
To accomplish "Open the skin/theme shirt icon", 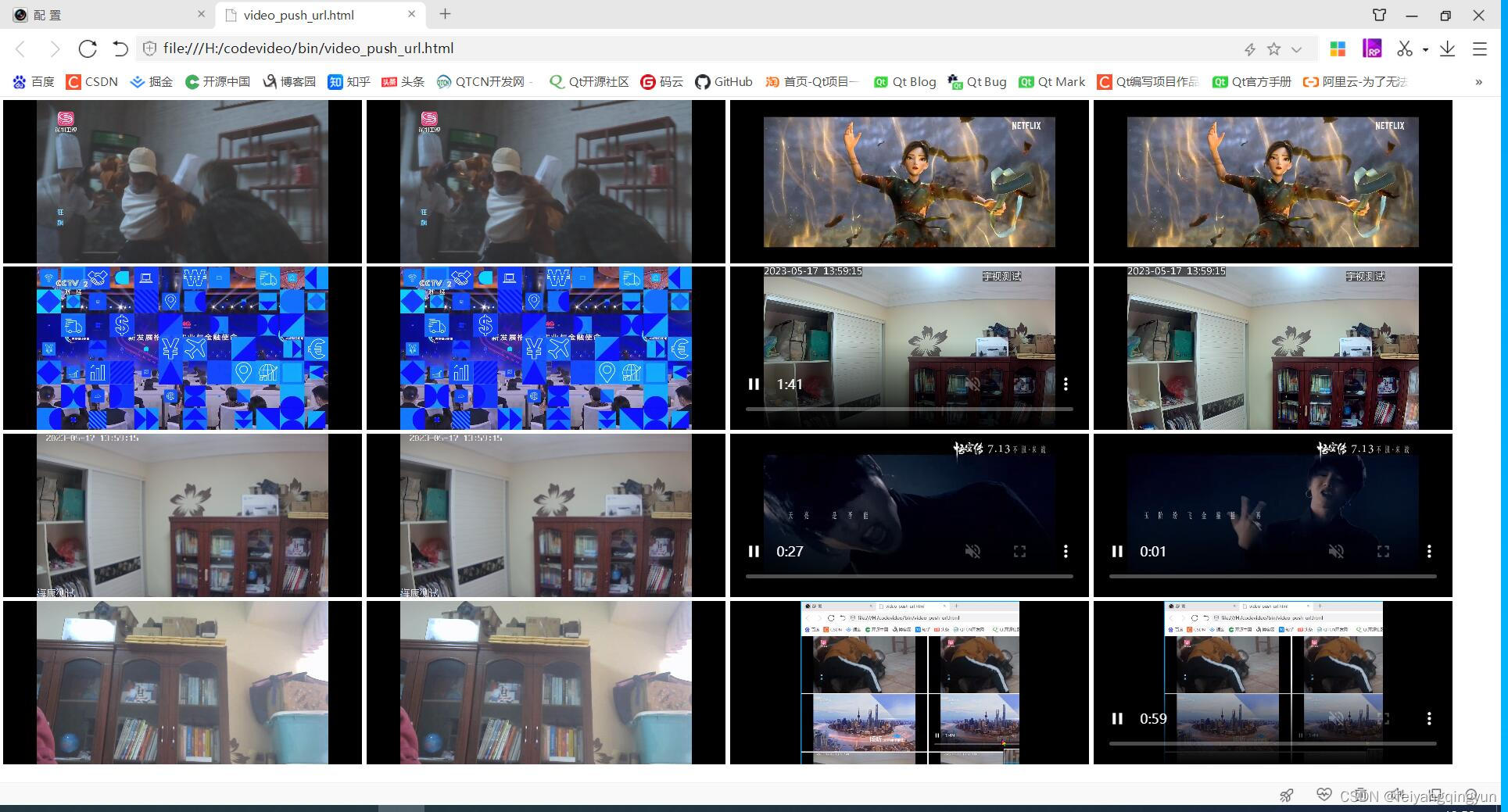I will click(x=1379, y=15).
